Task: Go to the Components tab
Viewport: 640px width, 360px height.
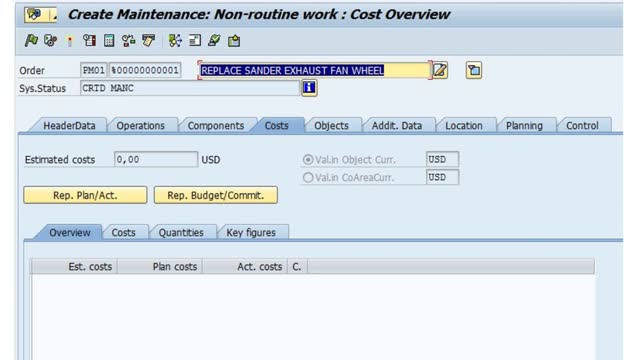Action: 216,126
